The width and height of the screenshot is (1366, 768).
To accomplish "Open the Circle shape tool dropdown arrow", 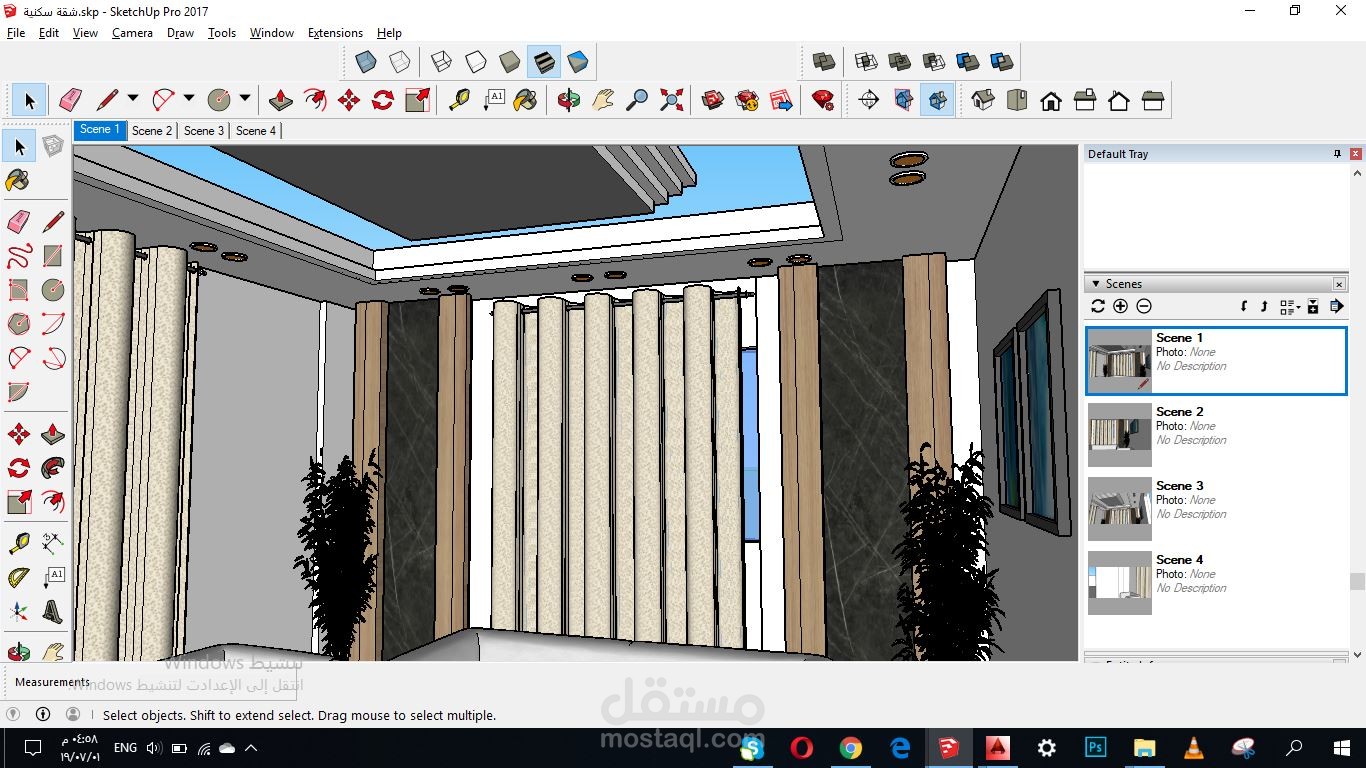I will pos(245,98).
